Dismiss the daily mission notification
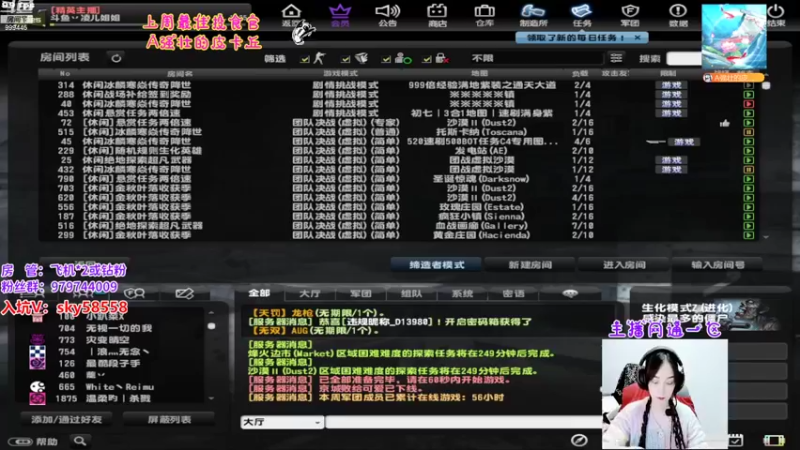 [x=638, y=38]
